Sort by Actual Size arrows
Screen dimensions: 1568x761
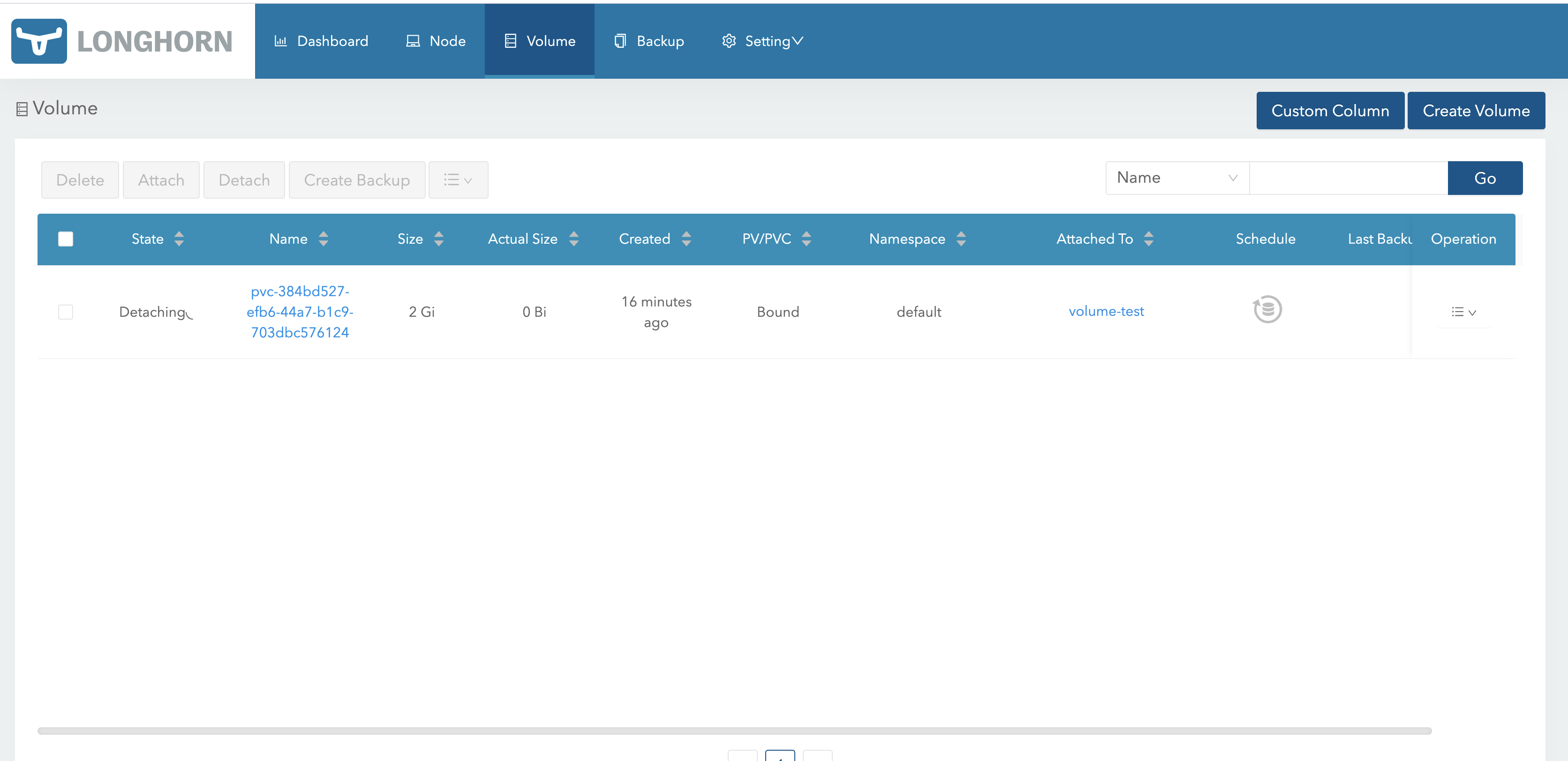click(x=573, y=239)
